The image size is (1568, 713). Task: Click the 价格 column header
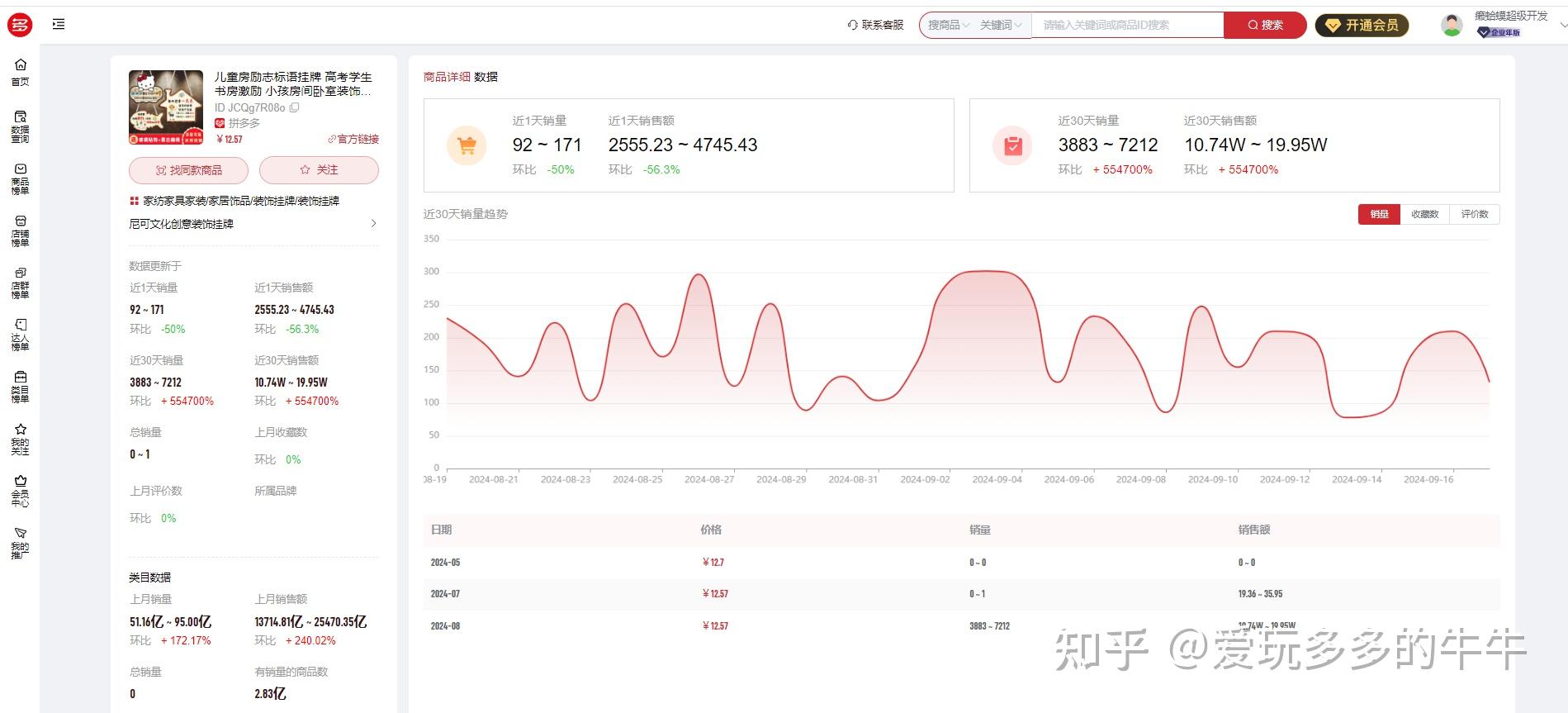point(711,530)
